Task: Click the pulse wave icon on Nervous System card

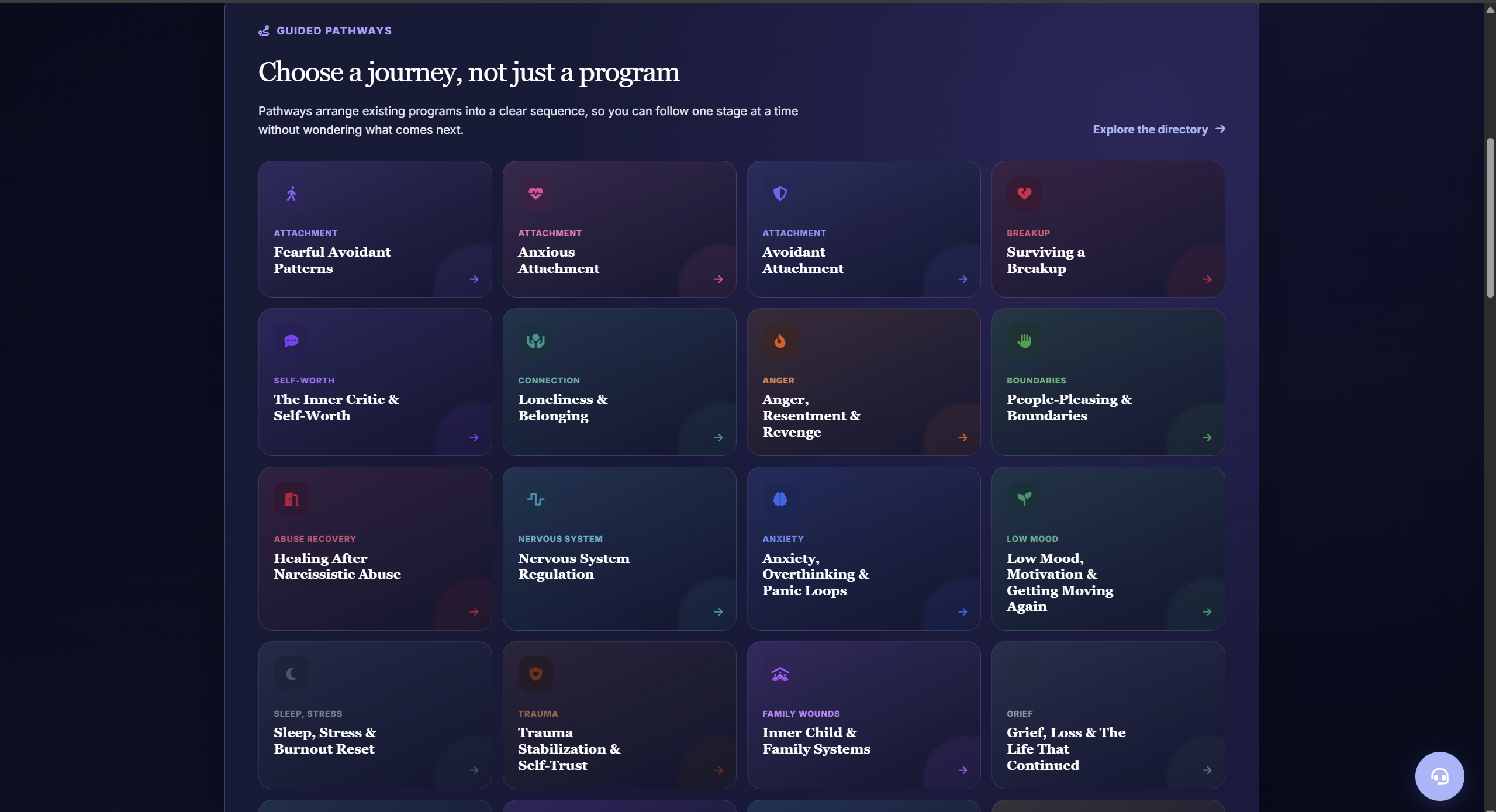Action: [x=535, y=499]
